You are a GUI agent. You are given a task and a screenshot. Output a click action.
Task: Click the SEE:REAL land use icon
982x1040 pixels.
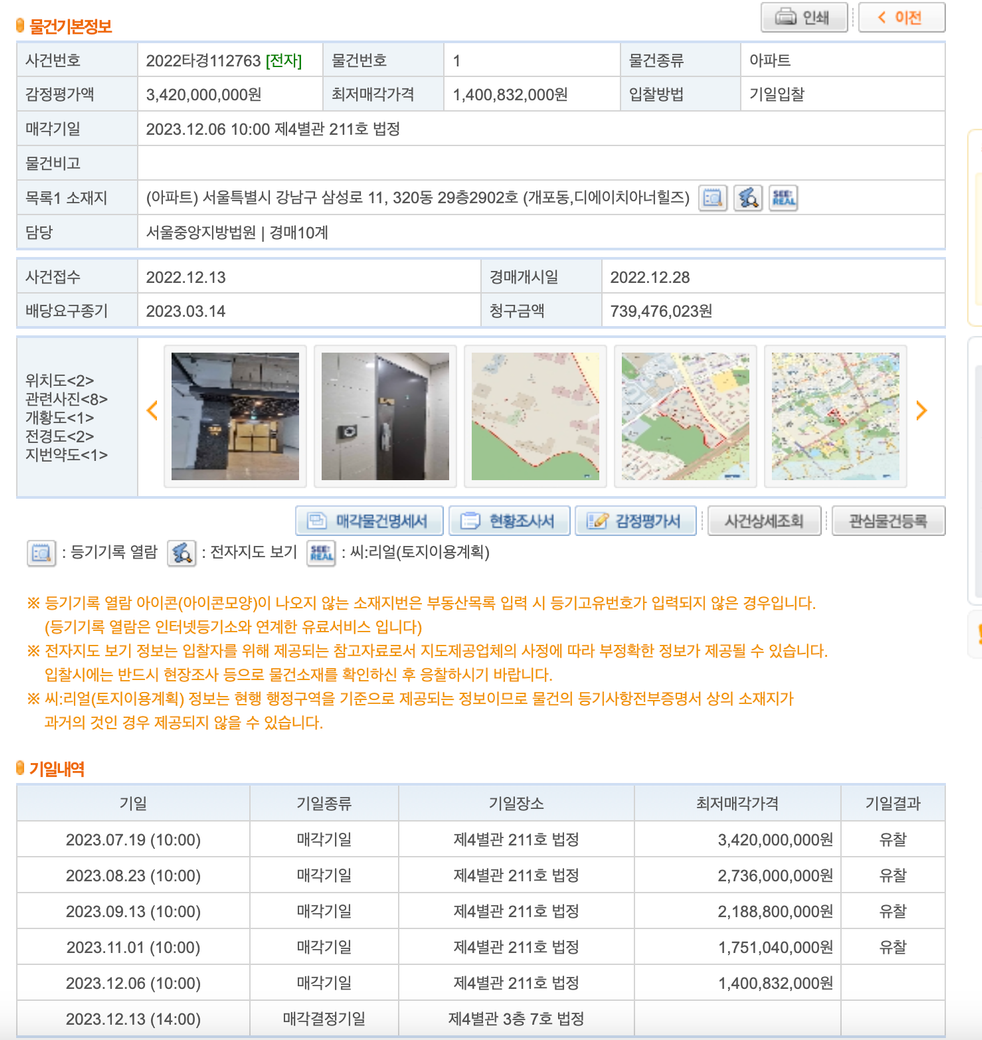coord(783,198)
